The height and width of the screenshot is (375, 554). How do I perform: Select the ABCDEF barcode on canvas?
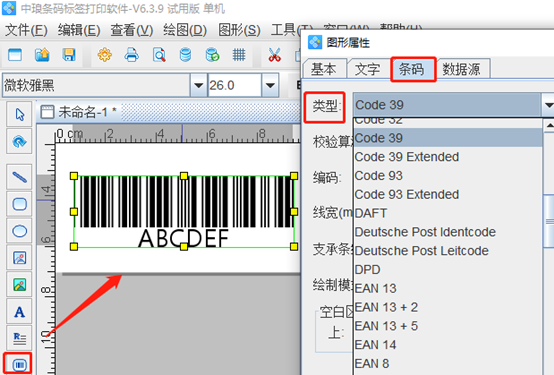tap(184, 211)
